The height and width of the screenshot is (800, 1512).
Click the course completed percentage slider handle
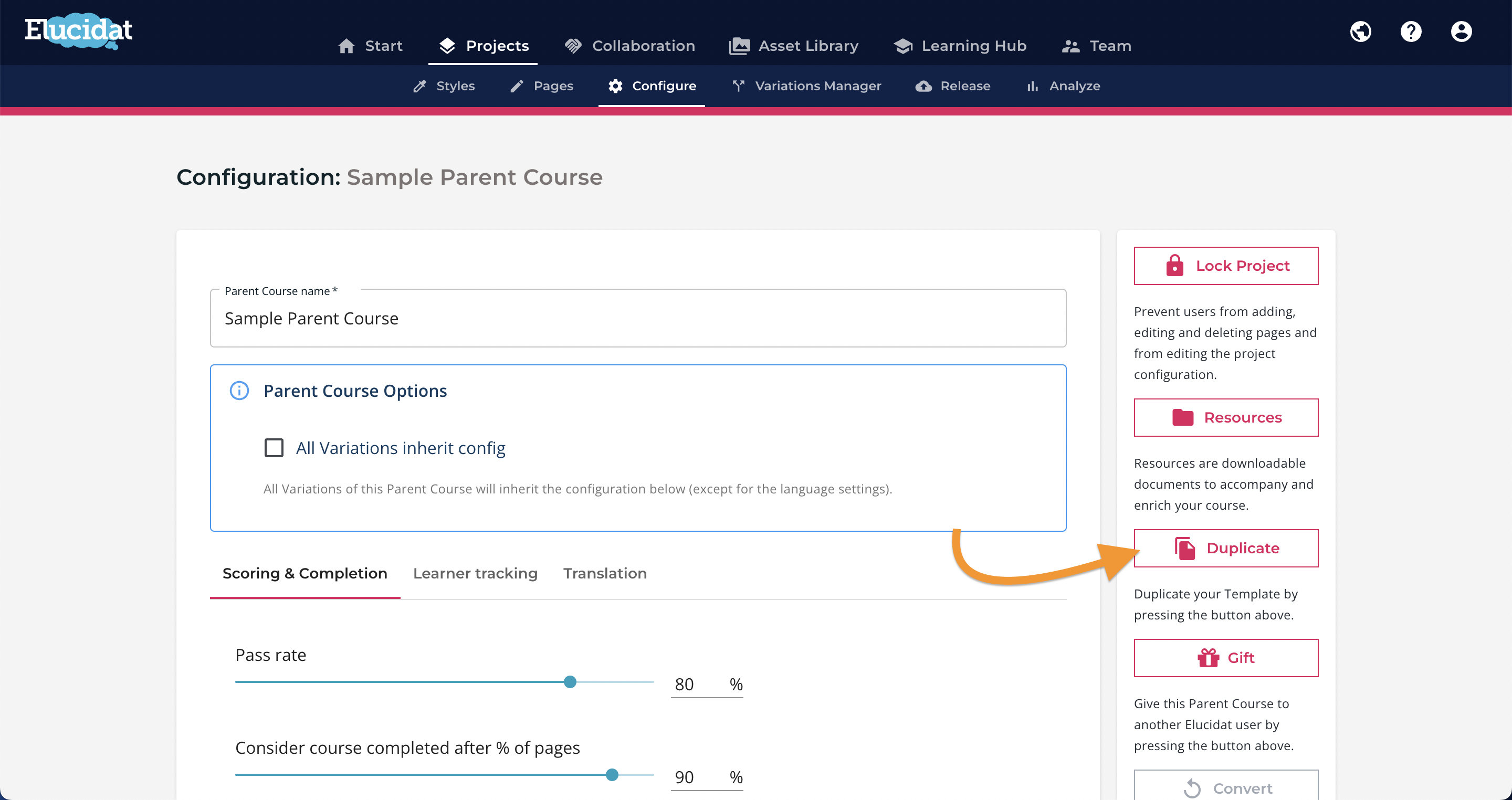tap(612, 775)
